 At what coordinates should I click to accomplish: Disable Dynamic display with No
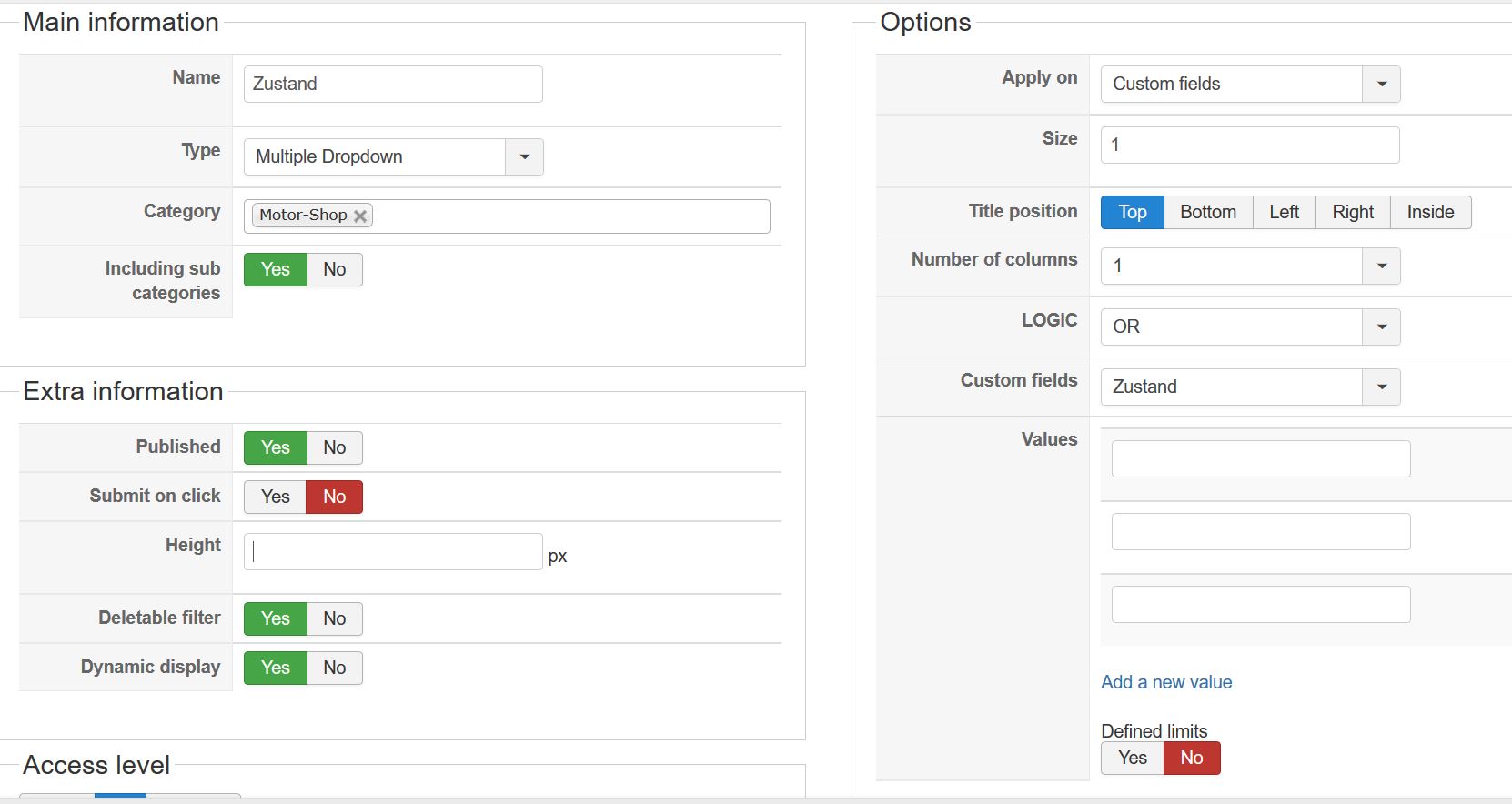tap(335, 668)
